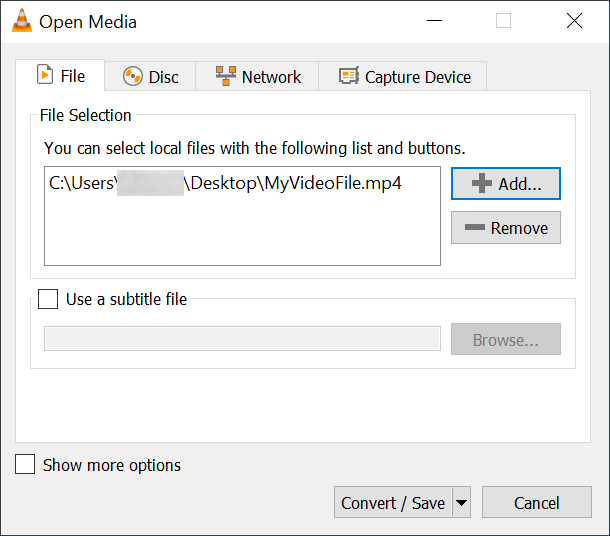Enable the Use a subtitle file checkbox

[48, 299]
